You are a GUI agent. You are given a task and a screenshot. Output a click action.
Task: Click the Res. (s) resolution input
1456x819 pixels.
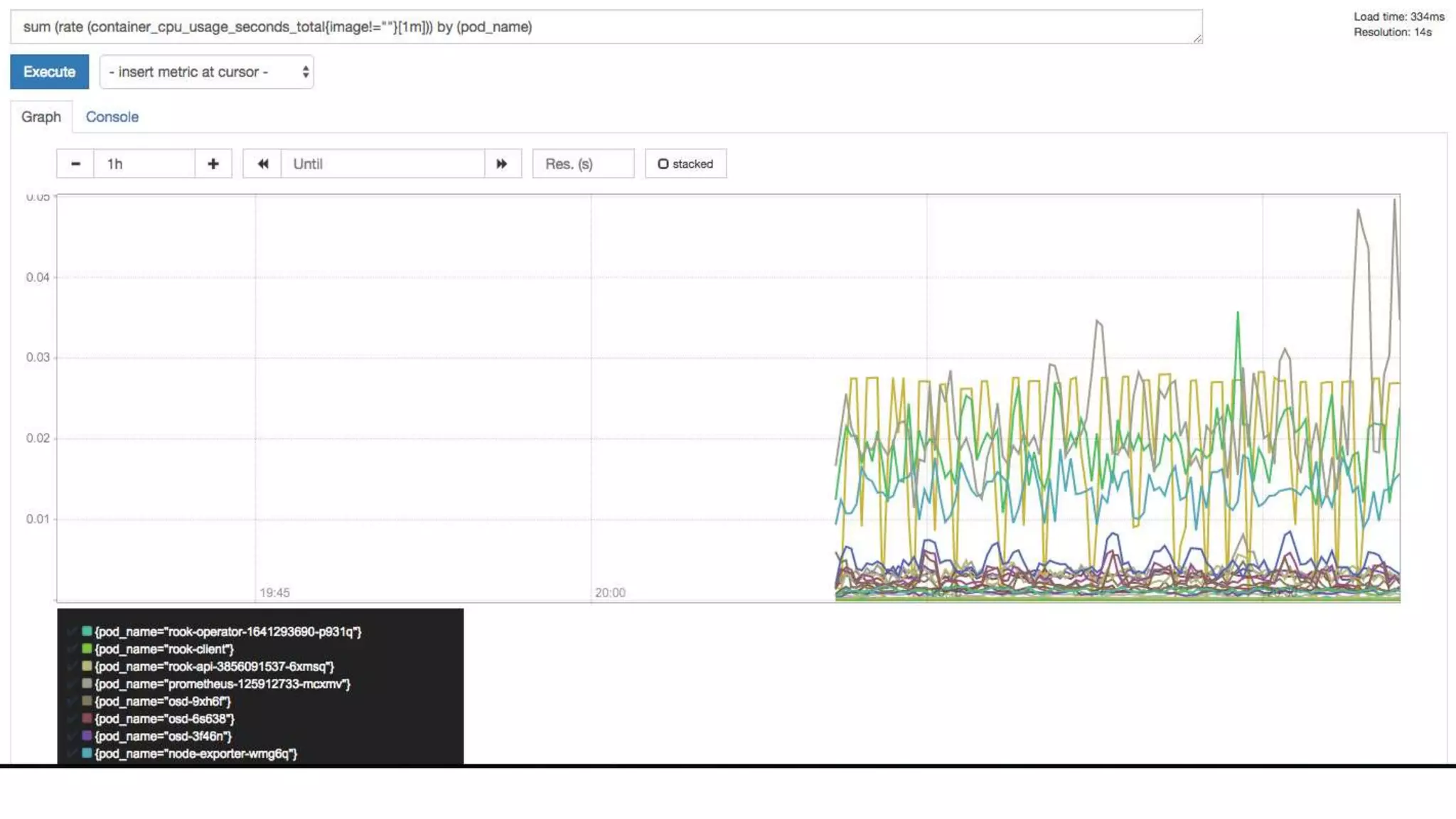coord(583,164)
